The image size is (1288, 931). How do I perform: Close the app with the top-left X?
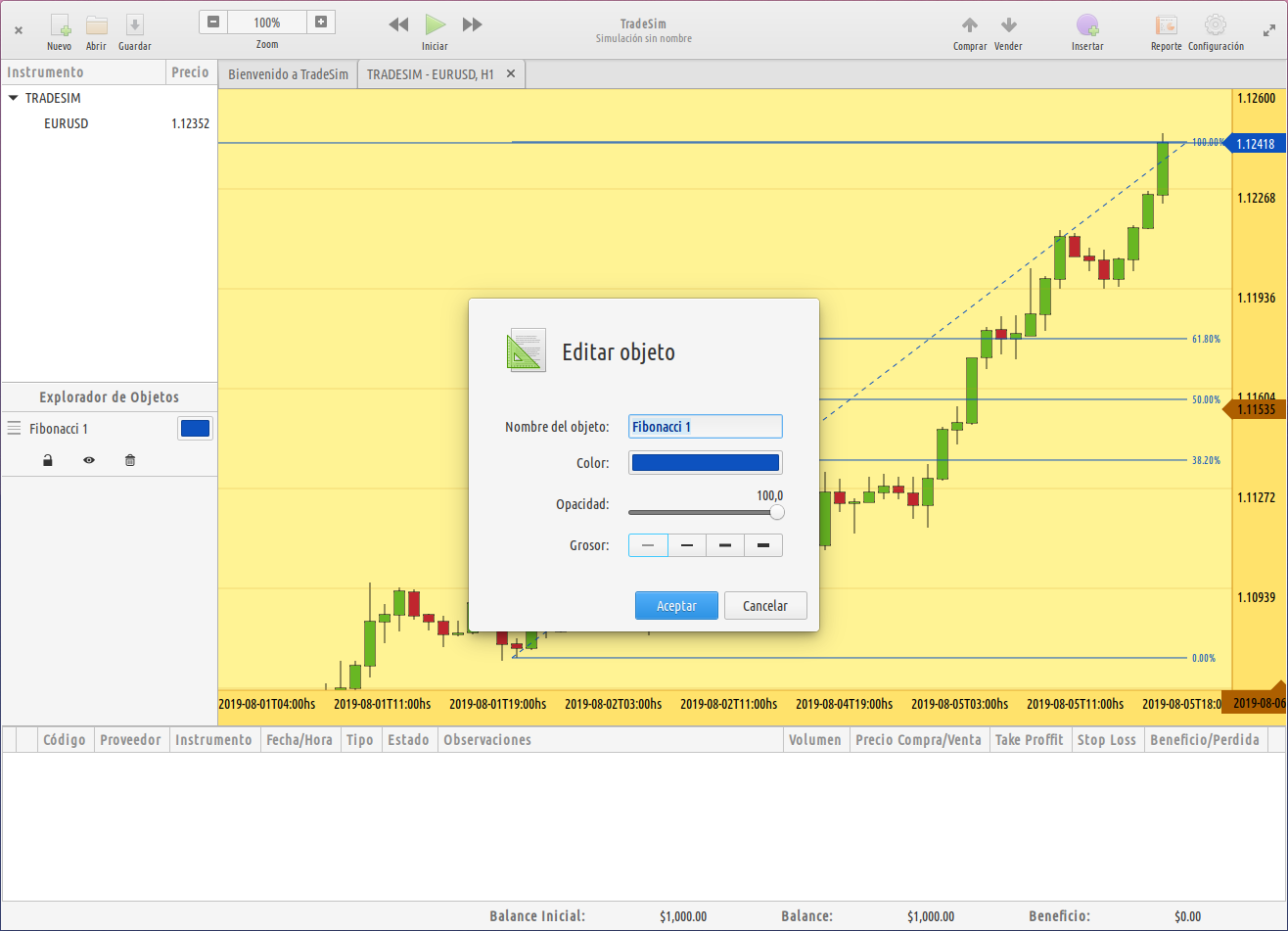tap(18, 30)
